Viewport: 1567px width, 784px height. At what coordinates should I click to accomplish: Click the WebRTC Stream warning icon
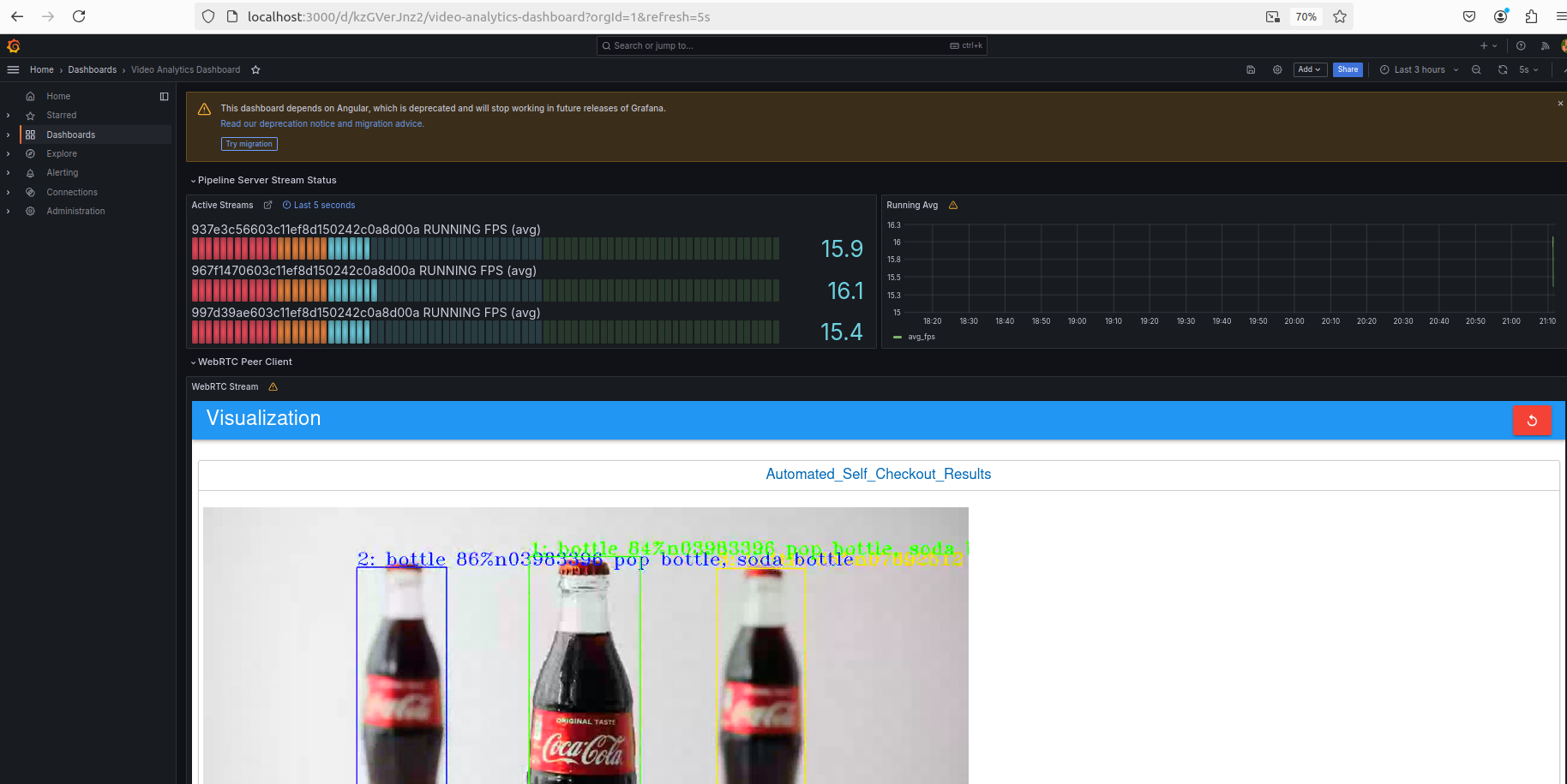point(273,387)
